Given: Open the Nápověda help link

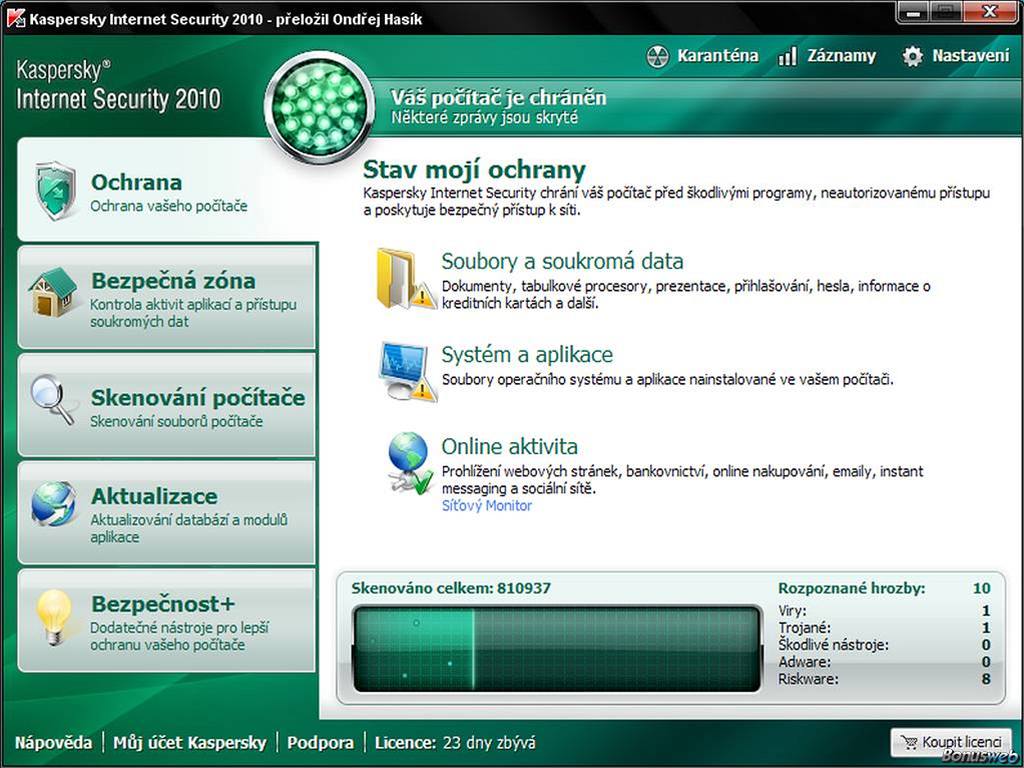Looking at the screenshot, I should [x=53, y=743].
